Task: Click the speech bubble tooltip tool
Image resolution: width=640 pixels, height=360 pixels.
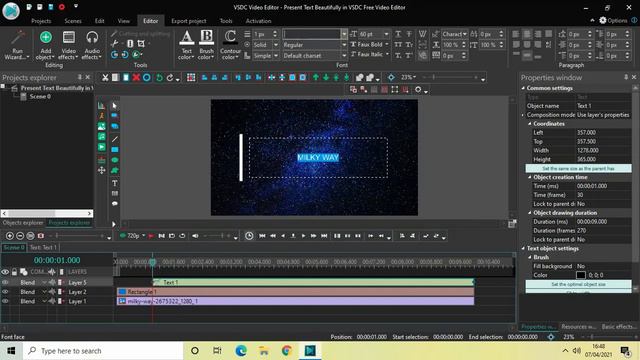Action: [115, 203]
